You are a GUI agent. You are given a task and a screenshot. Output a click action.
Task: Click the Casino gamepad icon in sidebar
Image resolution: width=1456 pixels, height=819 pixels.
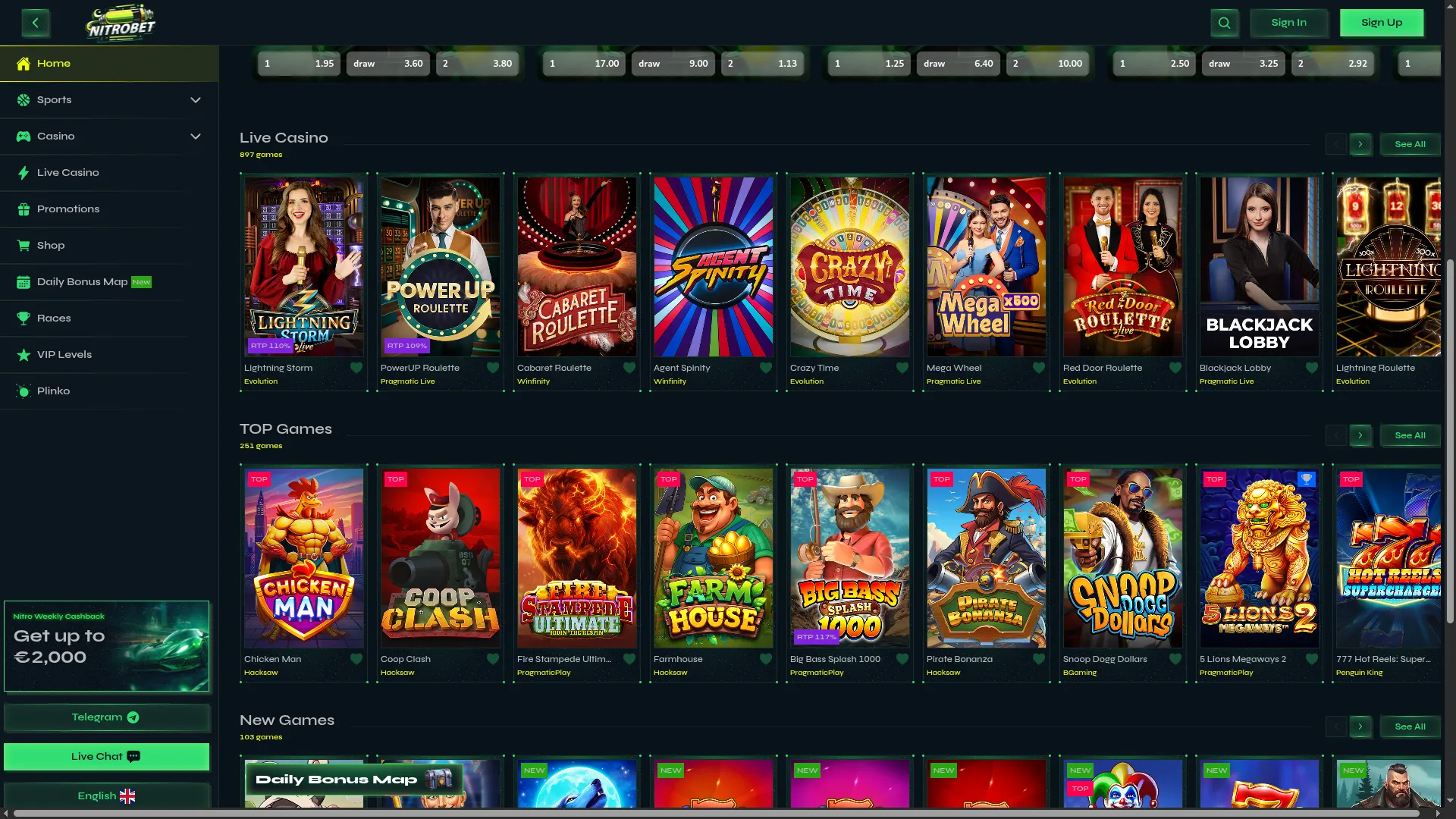click(24, 136)
